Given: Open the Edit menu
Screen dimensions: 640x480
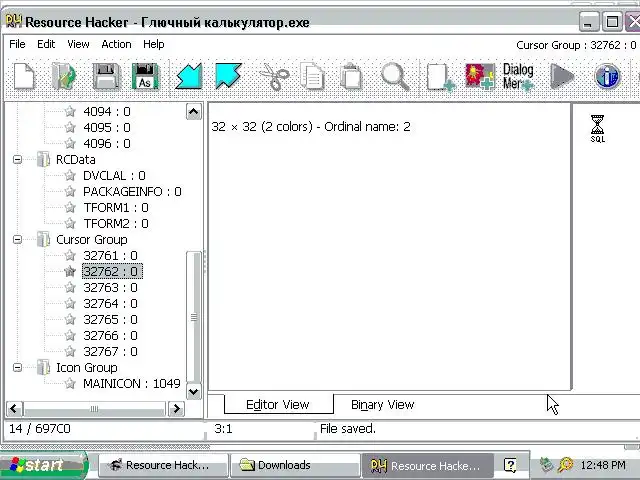Looking at the screenshot, I should click(x=46, y=44).
